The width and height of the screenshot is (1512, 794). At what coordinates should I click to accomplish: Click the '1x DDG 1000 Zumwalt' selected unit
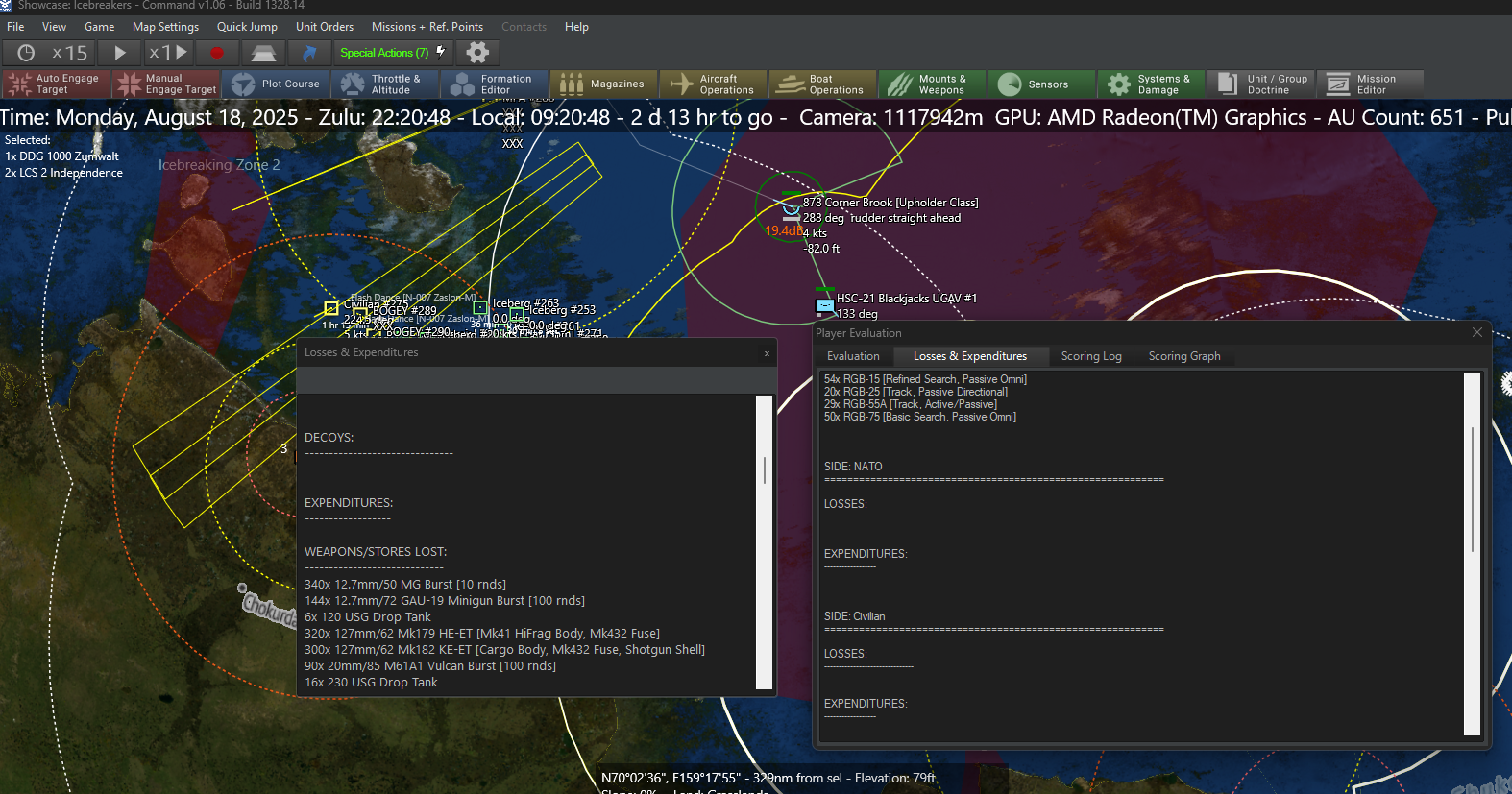pyautogui.click(x=62, y=156)
